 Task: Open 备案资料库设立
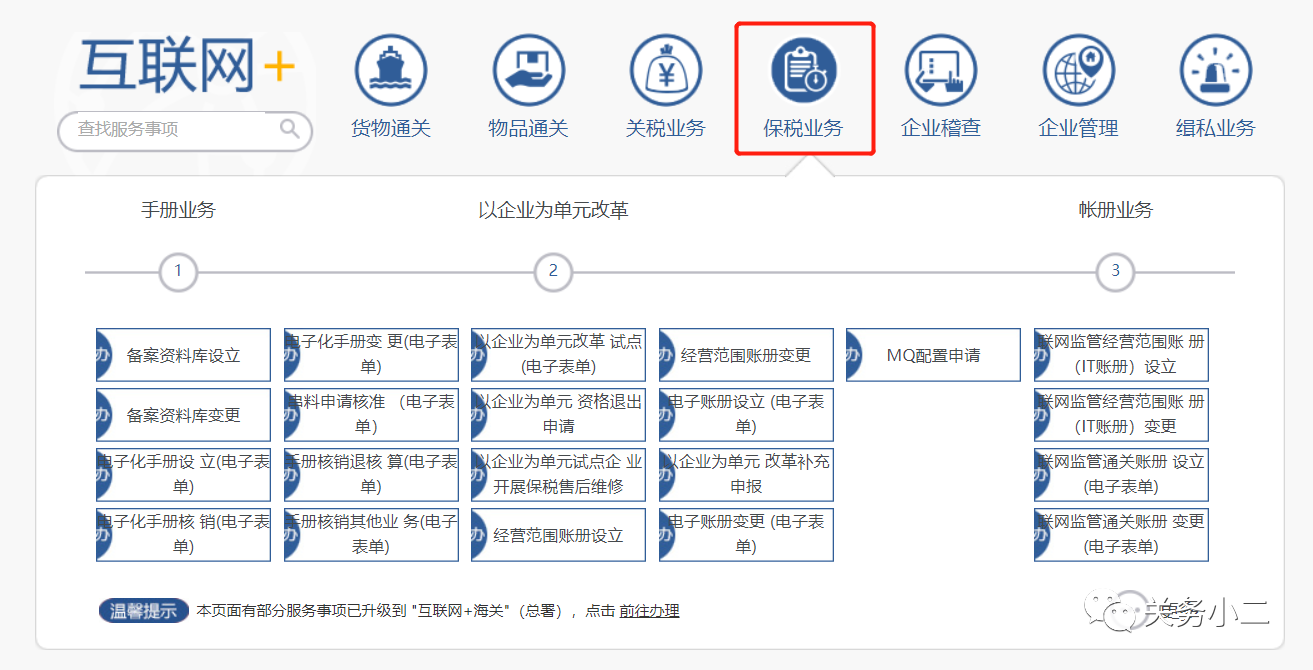click(183, 355)
